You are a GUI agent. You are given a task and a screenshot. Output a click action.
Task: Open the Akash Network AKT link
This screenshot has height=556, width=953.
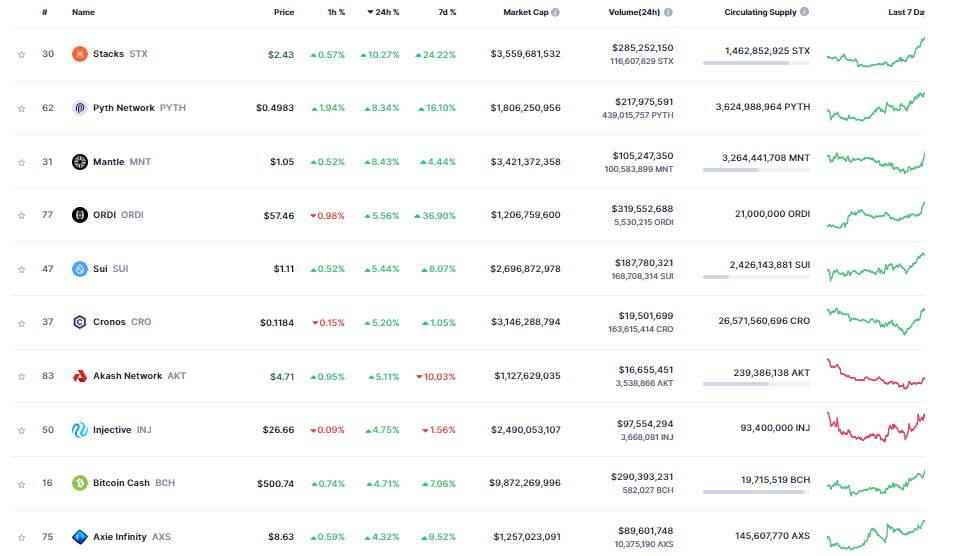pyautogui.click(x=139, y=376)
